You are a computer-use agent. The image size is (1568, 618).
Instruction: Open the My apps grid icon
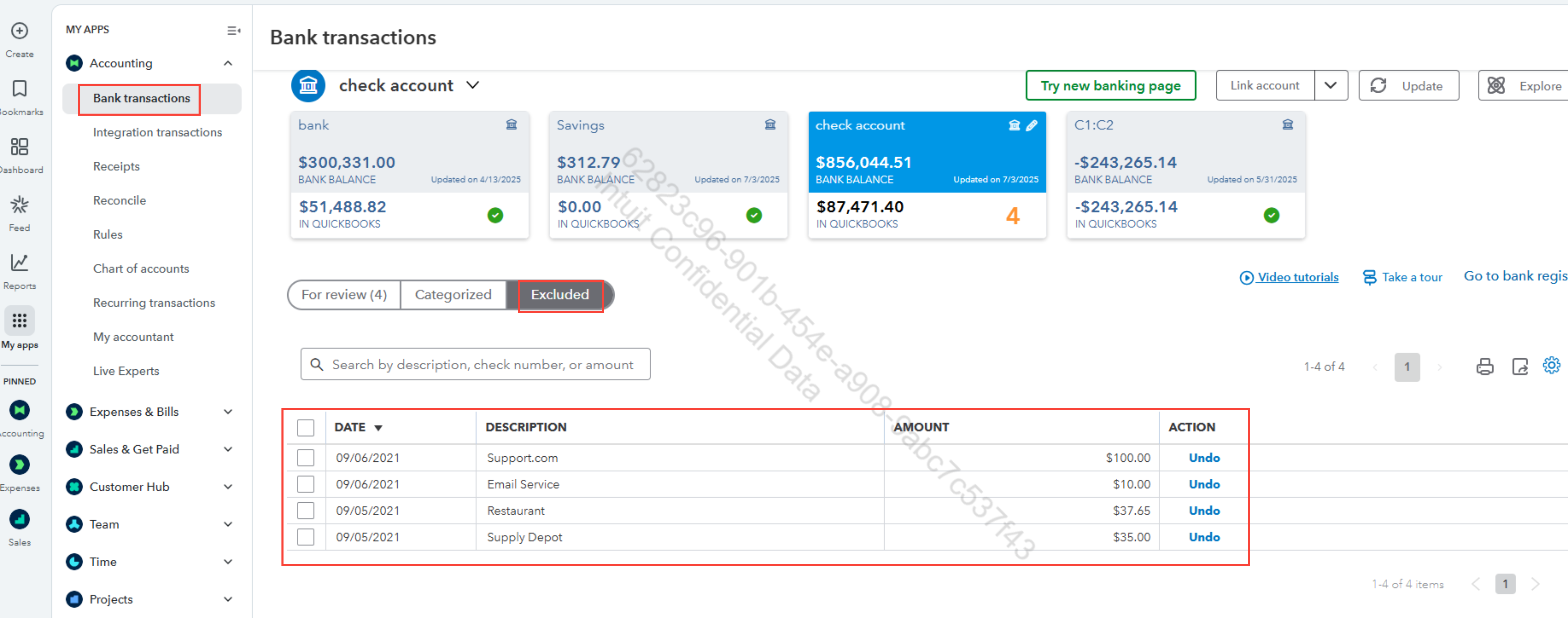19,321
